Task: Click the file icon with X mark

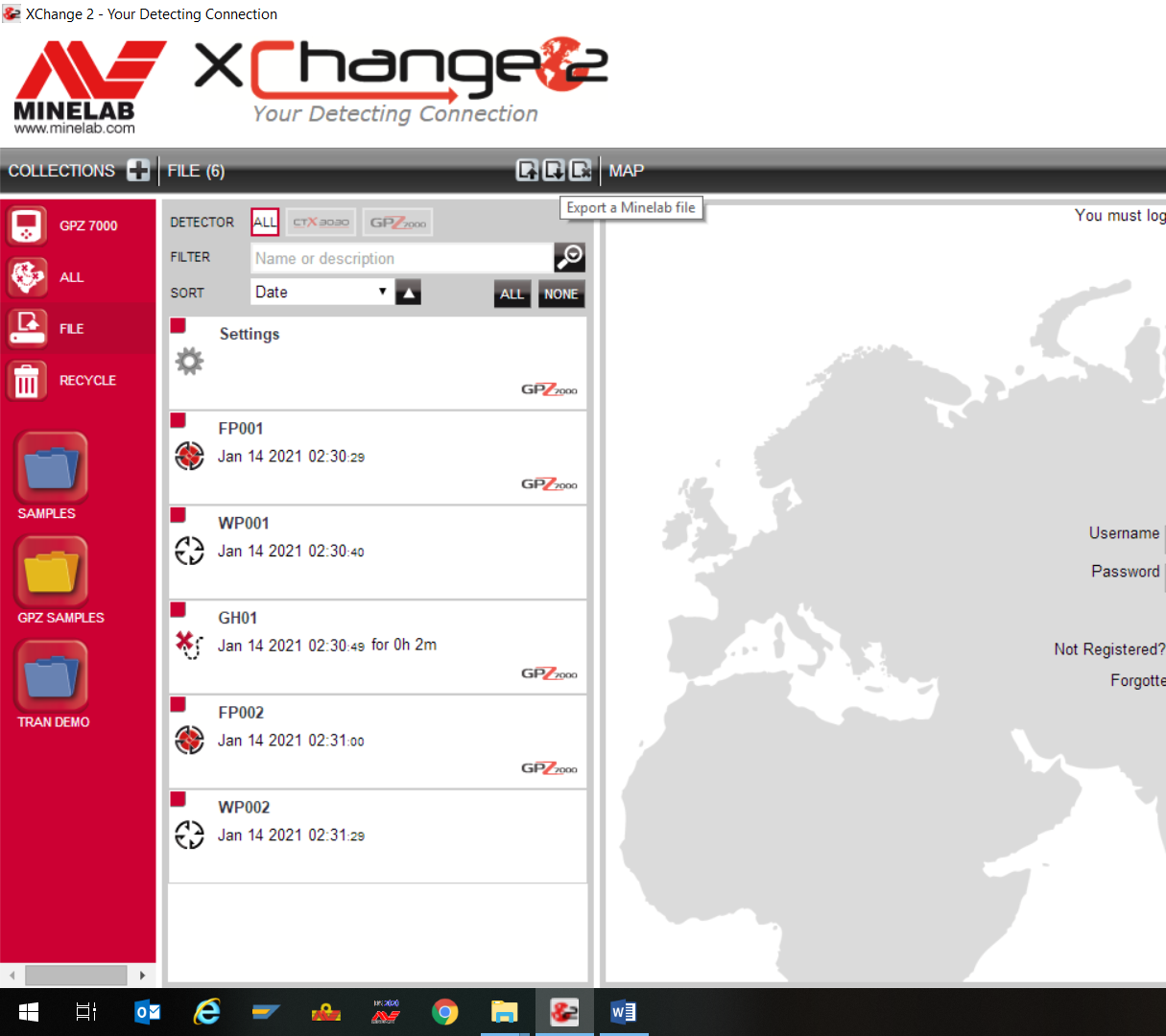Action: tap(581, 170)
